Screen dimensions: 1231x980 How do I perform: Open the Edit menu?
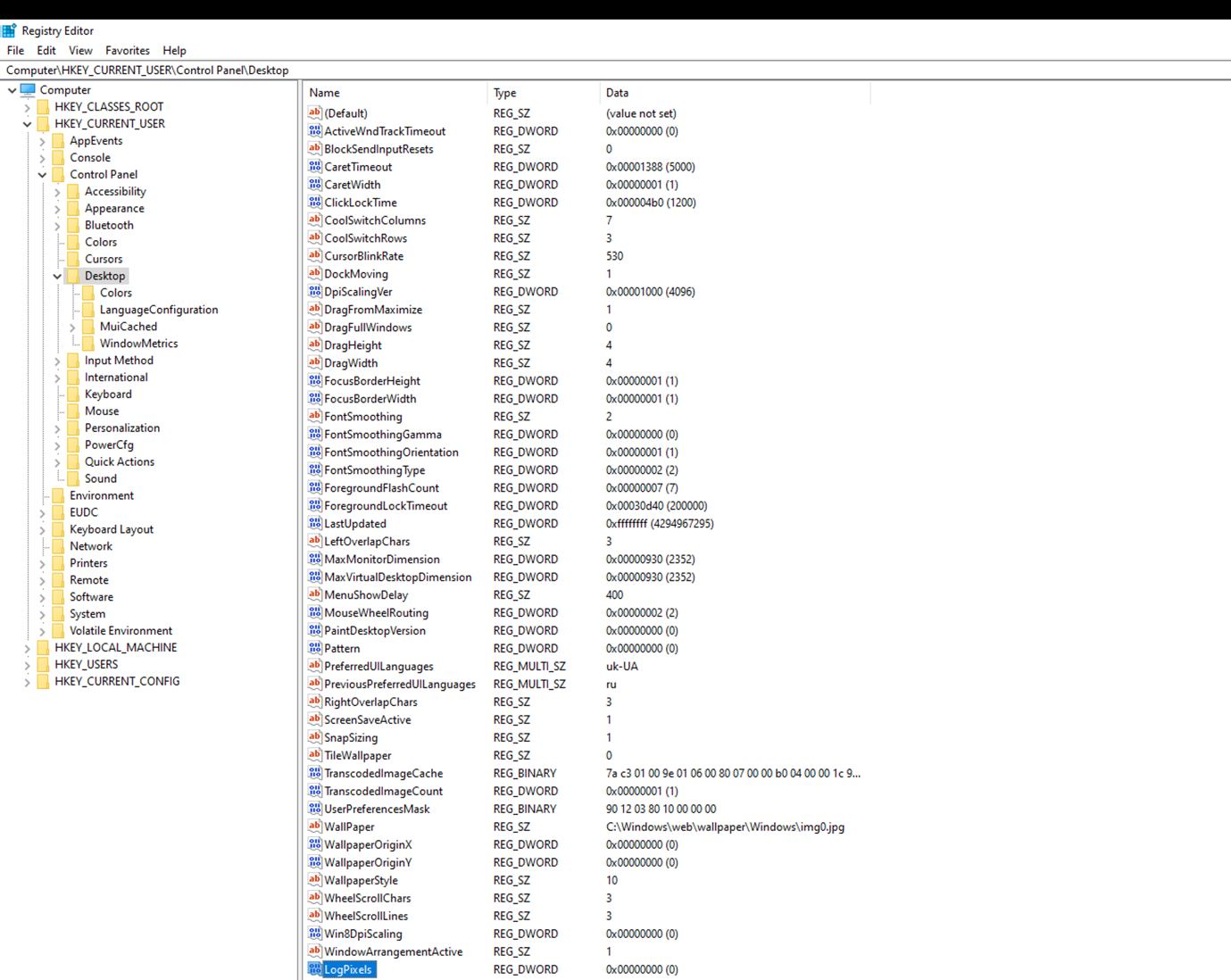(x=46, y=51)
